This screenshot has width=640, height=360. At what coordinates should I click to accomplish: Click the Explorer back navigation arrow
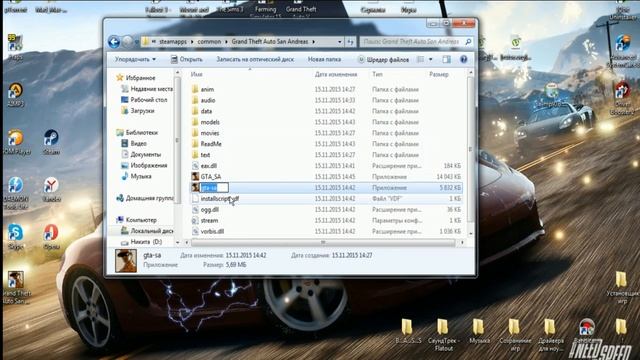click(x=114, y=42)
